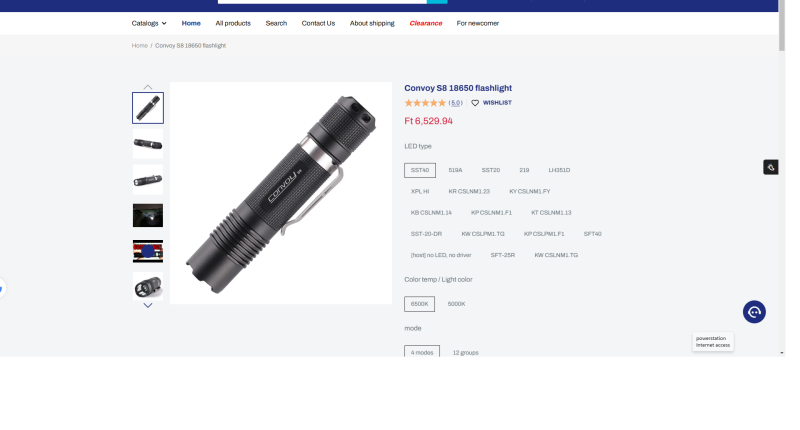The image size is (800, 430).
Task: Expand the Catalogs dropdown menu
Action: pos(149,23)
